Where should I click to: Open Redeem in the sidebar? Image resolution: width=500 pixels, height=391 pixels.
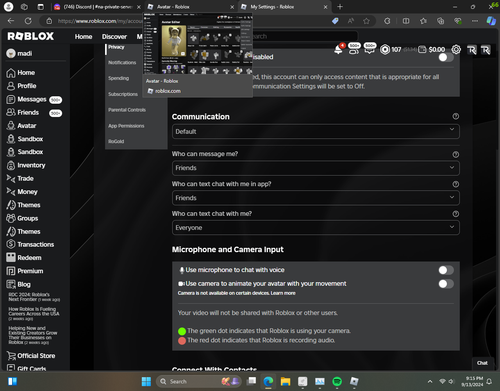[x=24, y=258]
